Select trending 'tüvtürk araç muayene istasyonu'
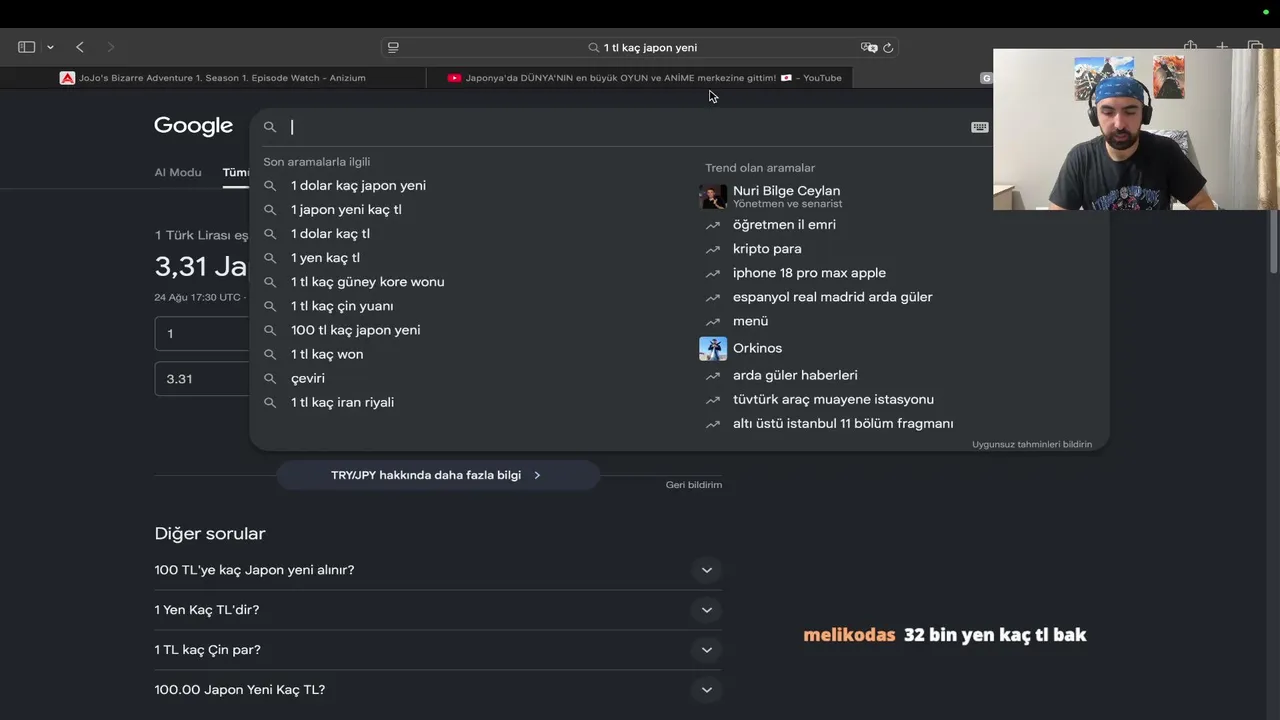 833,399
